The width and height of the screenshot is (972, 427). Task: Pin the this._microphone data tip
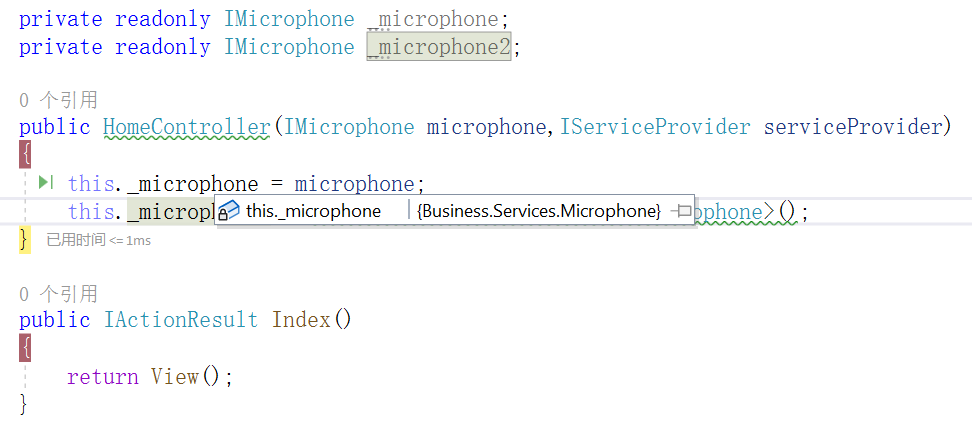click(683, 211)
